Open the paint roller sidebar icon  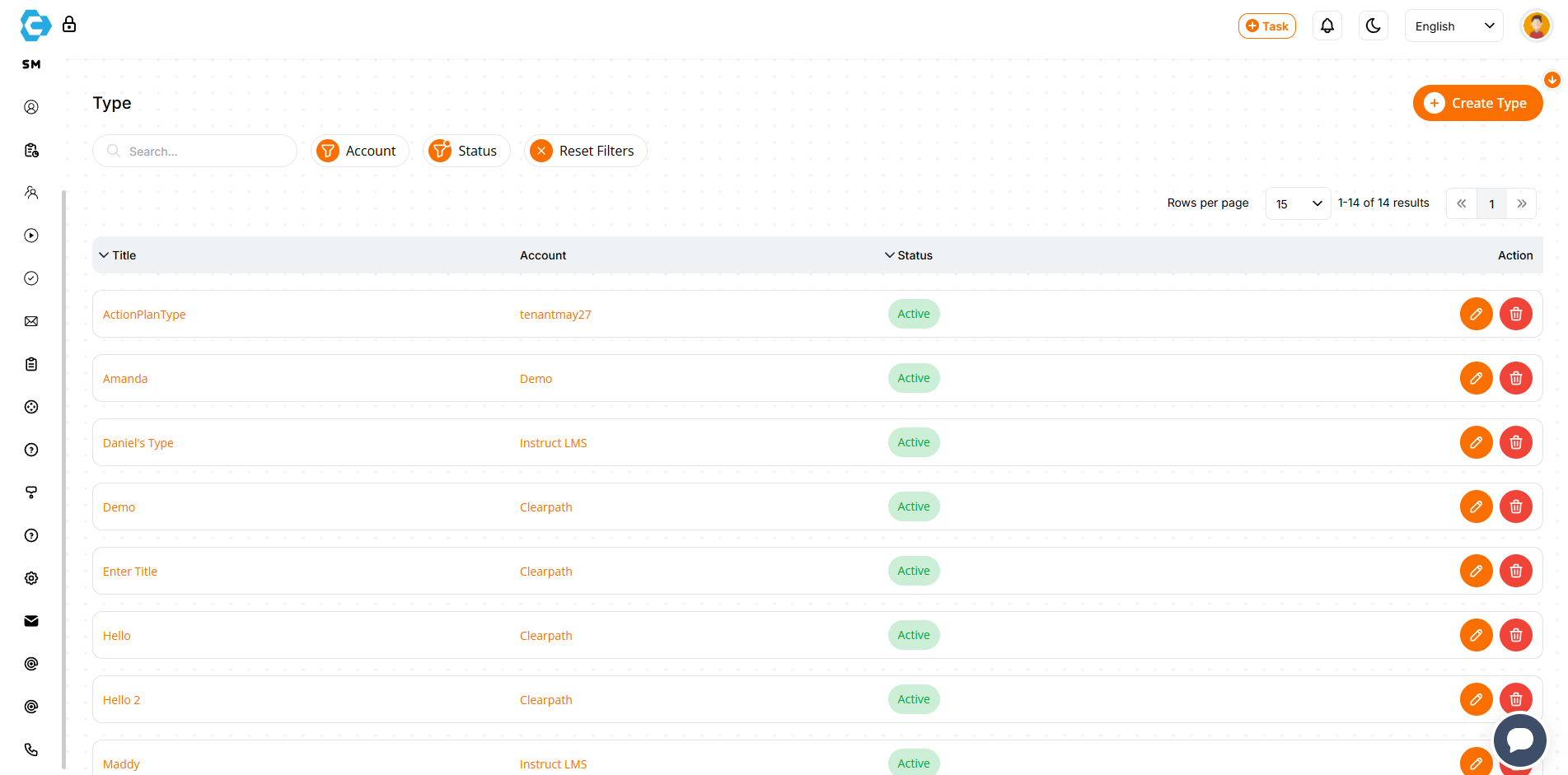tap(31, 493)
